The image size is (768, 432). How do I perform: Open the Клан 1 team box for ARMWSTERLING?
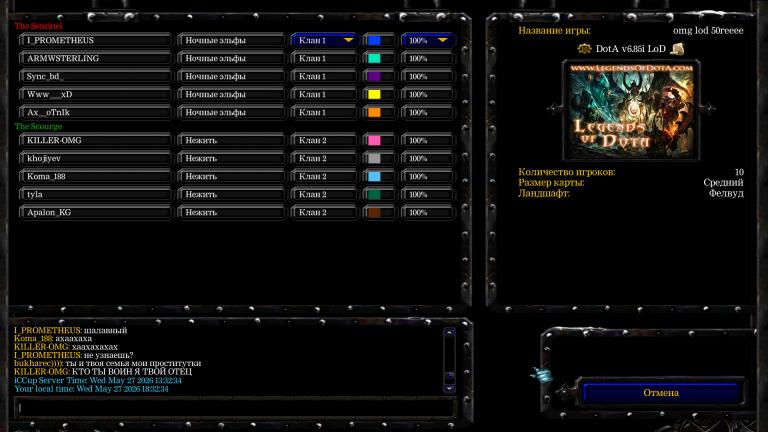coord(324,58)
